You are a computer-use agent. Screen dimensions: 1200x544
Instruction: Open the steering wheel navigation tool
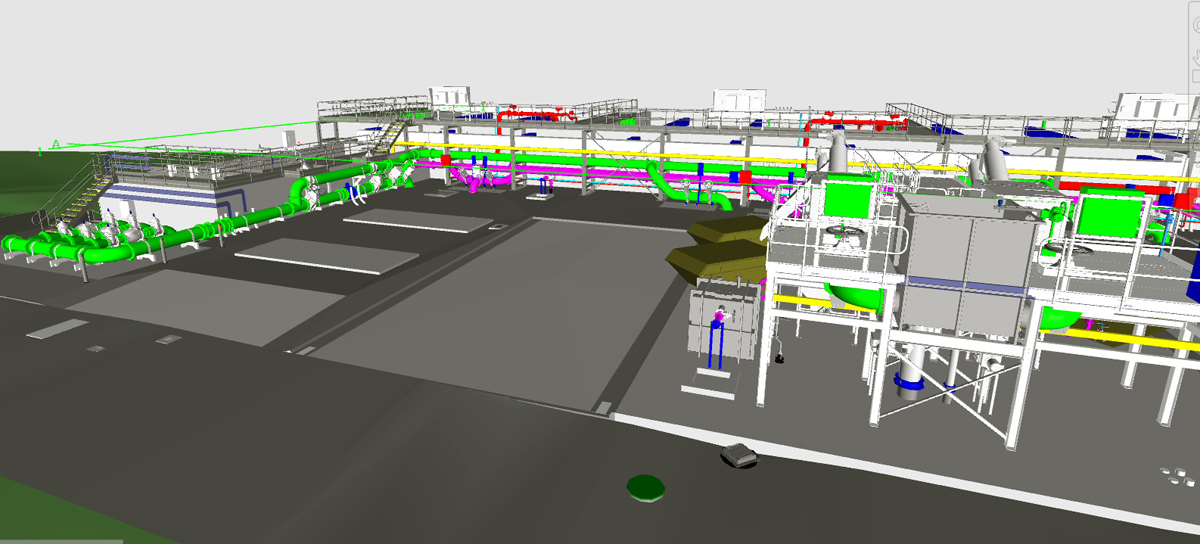pyautogui.click(x=1195, y=27)
